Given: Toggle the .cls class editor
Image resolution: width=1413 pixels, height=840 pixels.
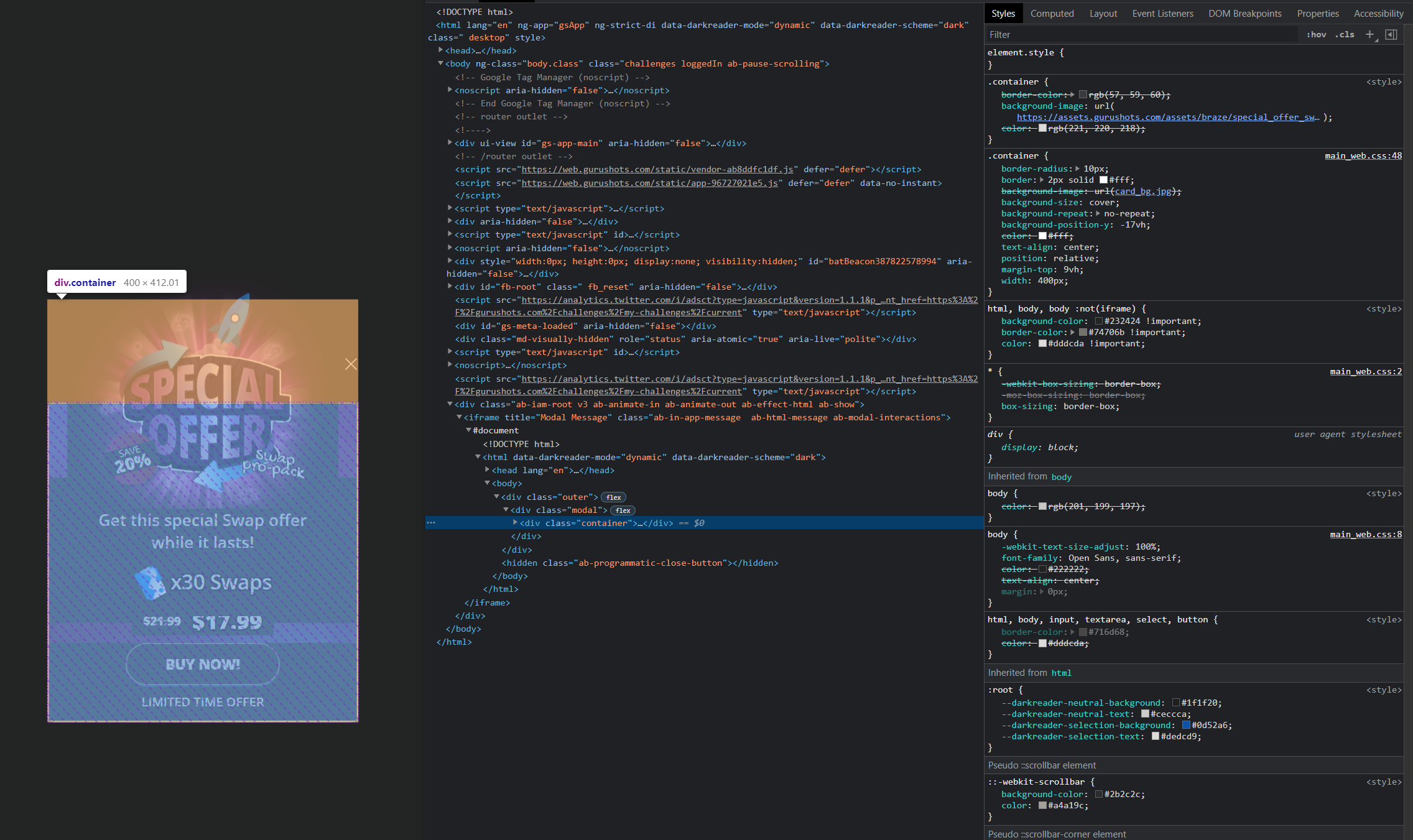Looking at the screenshot, I should pyautogui.click(x=1345, y=34).
